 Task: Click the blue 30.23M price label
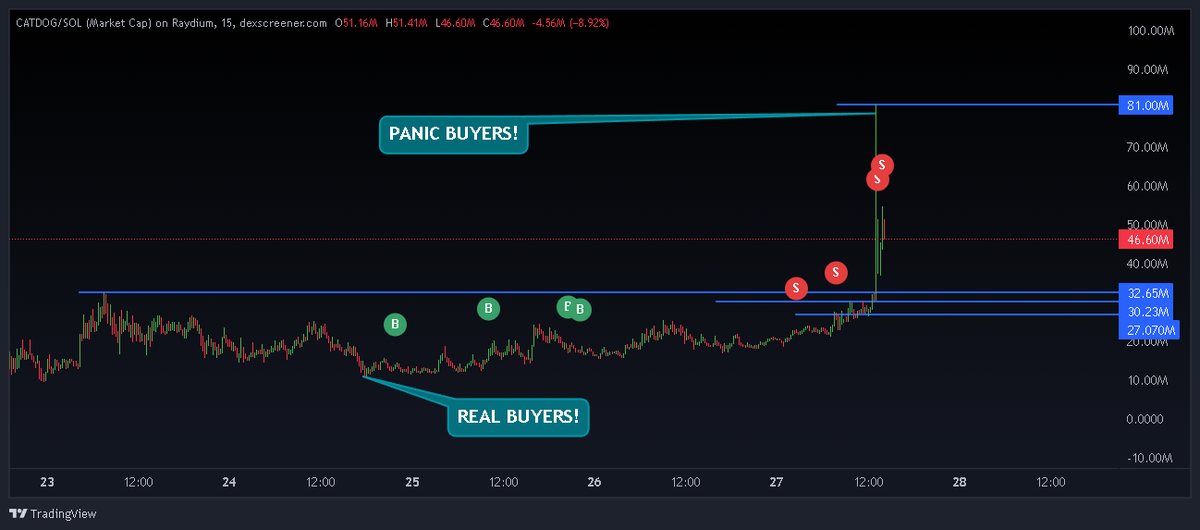1146,311
